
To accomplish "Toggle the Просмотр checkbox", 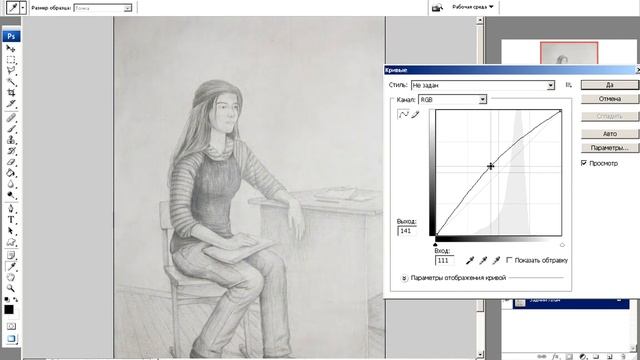I will pos(584,163).
